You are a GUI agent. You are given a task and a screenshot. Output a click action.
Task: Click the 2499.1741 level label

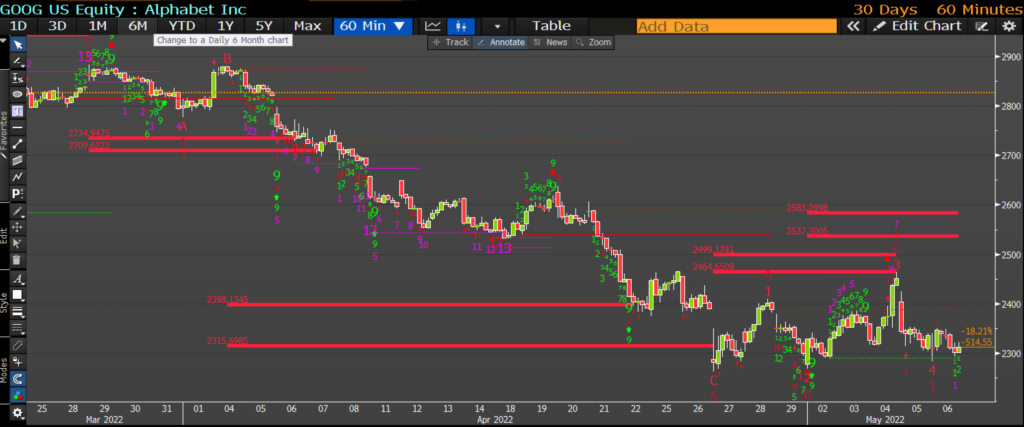[x=714, y=249]
